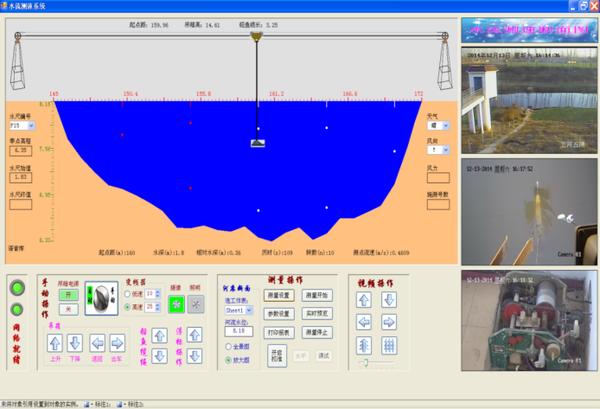Select the 全景图 panorama view radio button
Viewport: 600px width, 409px height.
tap(228, 347)
